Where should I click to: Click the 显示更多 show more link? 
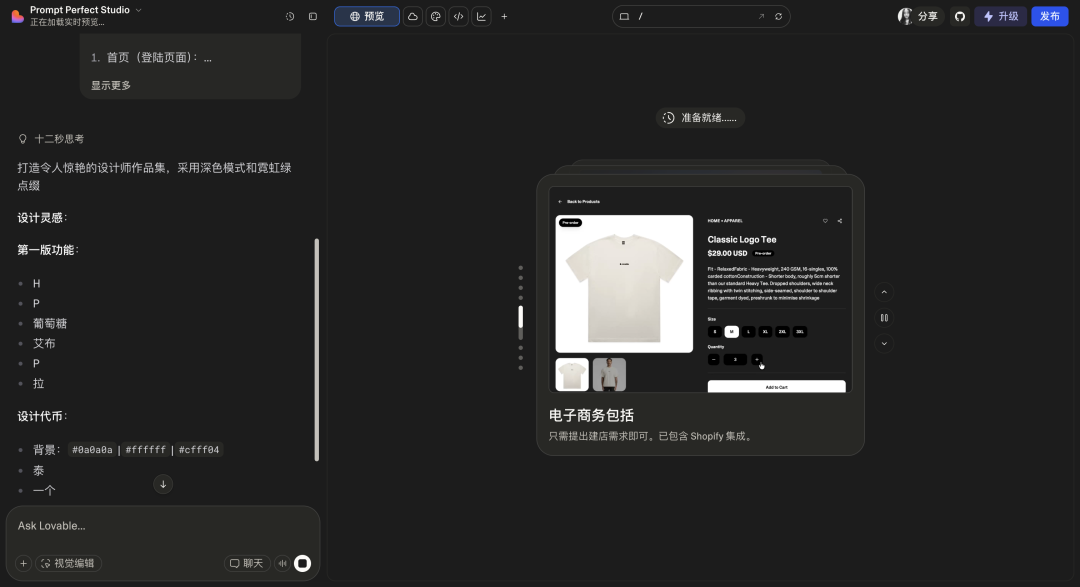pyautogui.click(x=110, y=85)
